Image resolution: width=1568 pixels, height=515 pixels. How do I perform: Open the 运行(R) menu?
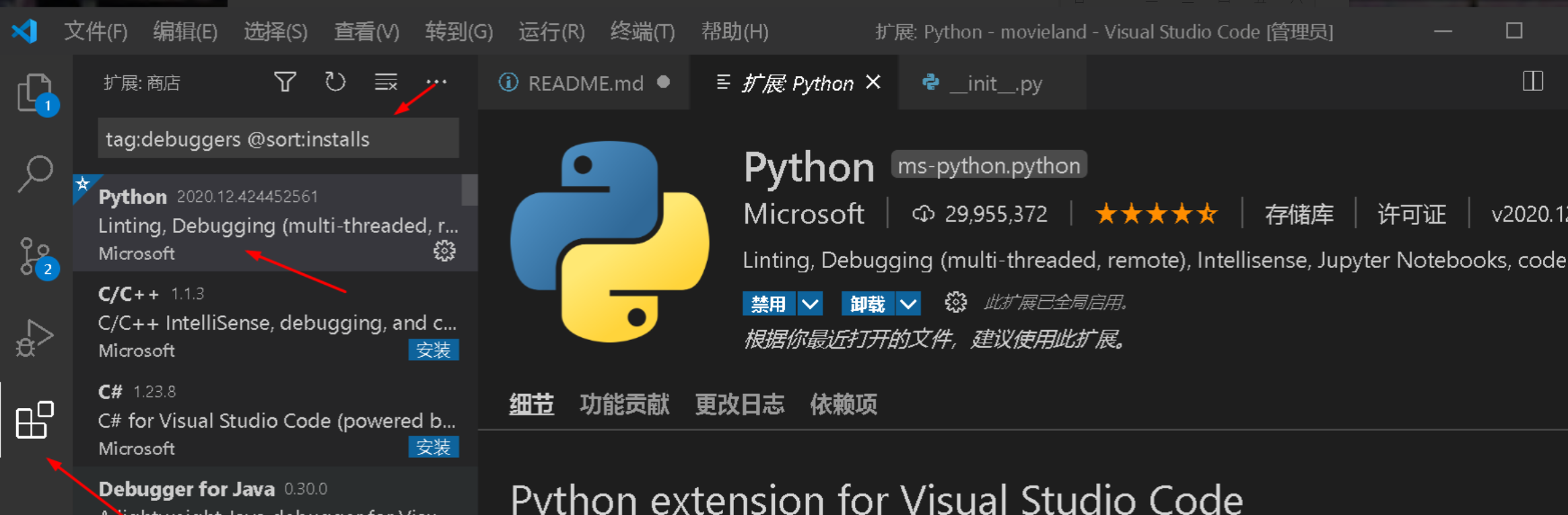coord(551,32)
